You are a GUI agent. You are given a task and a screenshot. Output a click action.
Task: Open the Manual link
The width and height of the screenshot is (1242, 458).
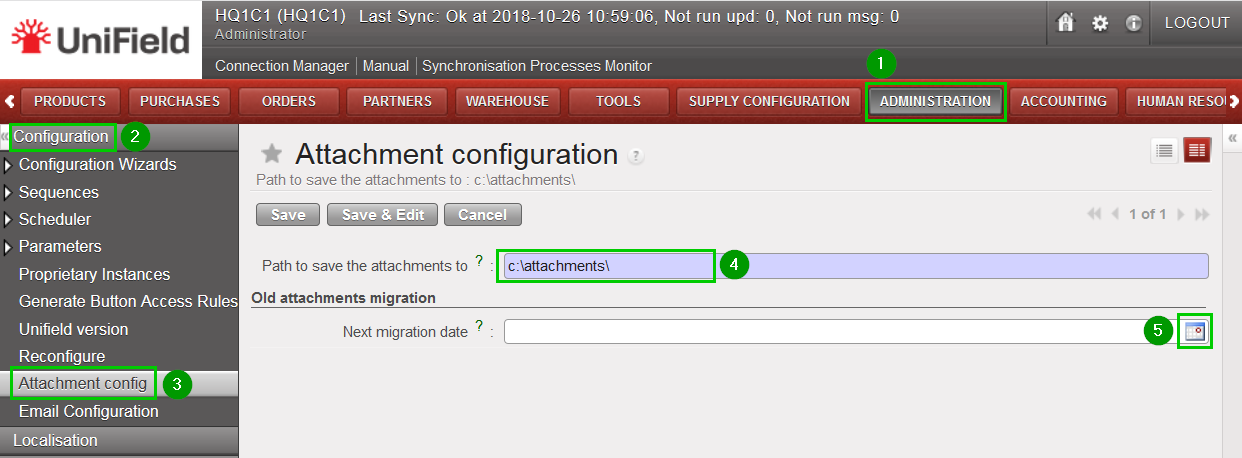385,66
